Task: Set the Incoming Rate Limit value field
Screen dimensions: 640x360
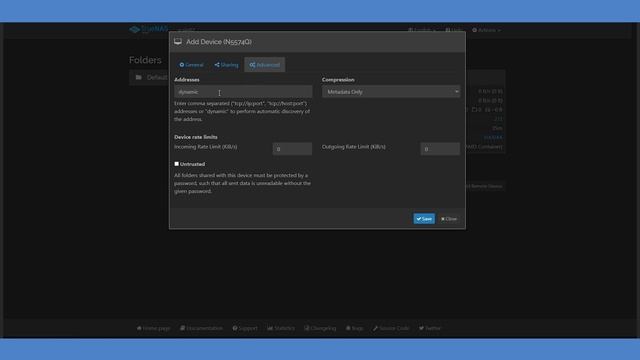Action: (292, 149)
